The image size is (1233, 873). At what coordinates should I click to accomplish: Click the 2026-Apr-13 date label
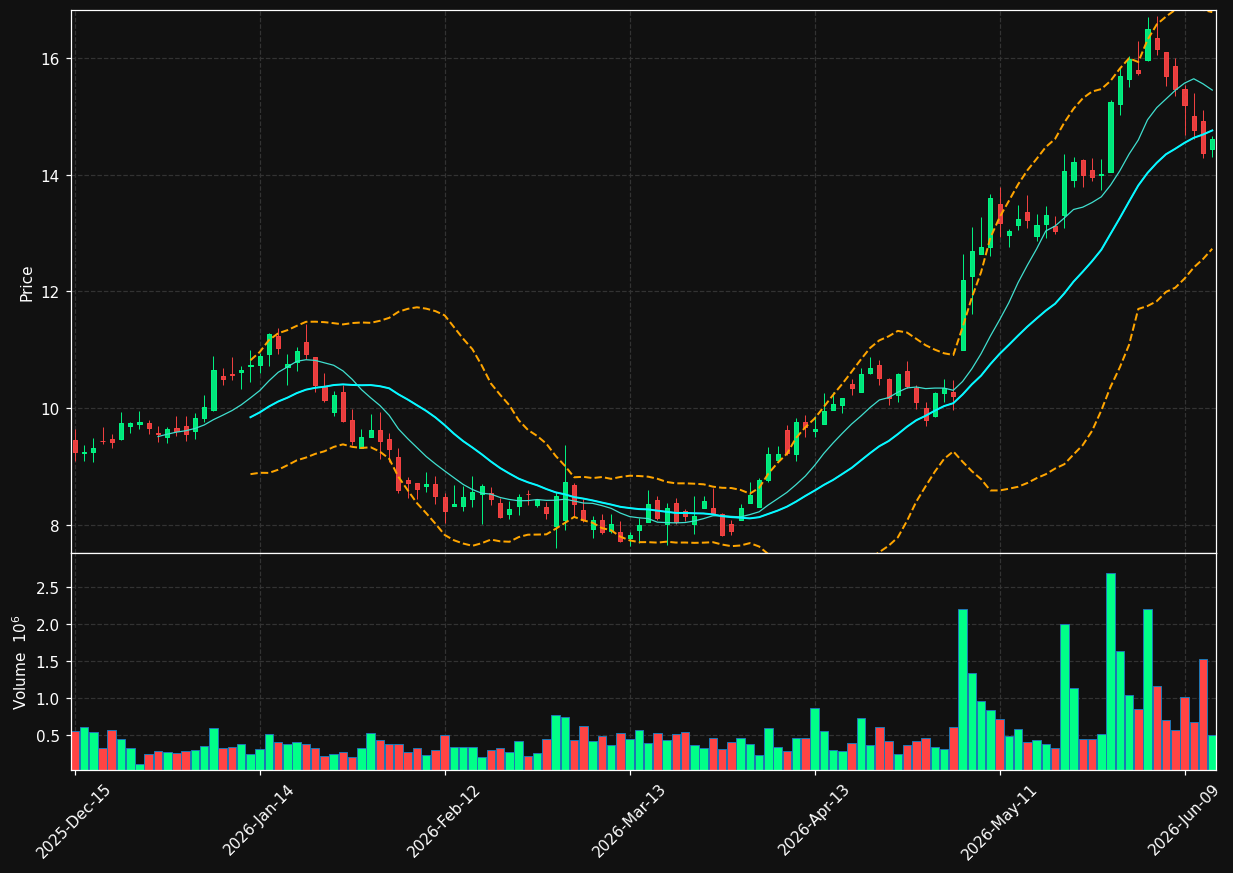813,821
